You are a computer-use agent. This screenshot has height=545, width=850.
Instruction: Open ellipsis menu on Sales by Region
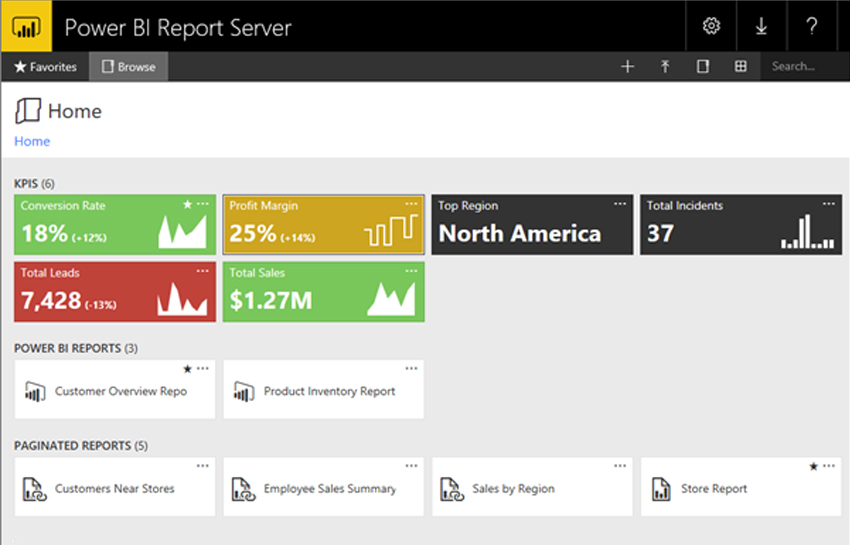[620, 466]
